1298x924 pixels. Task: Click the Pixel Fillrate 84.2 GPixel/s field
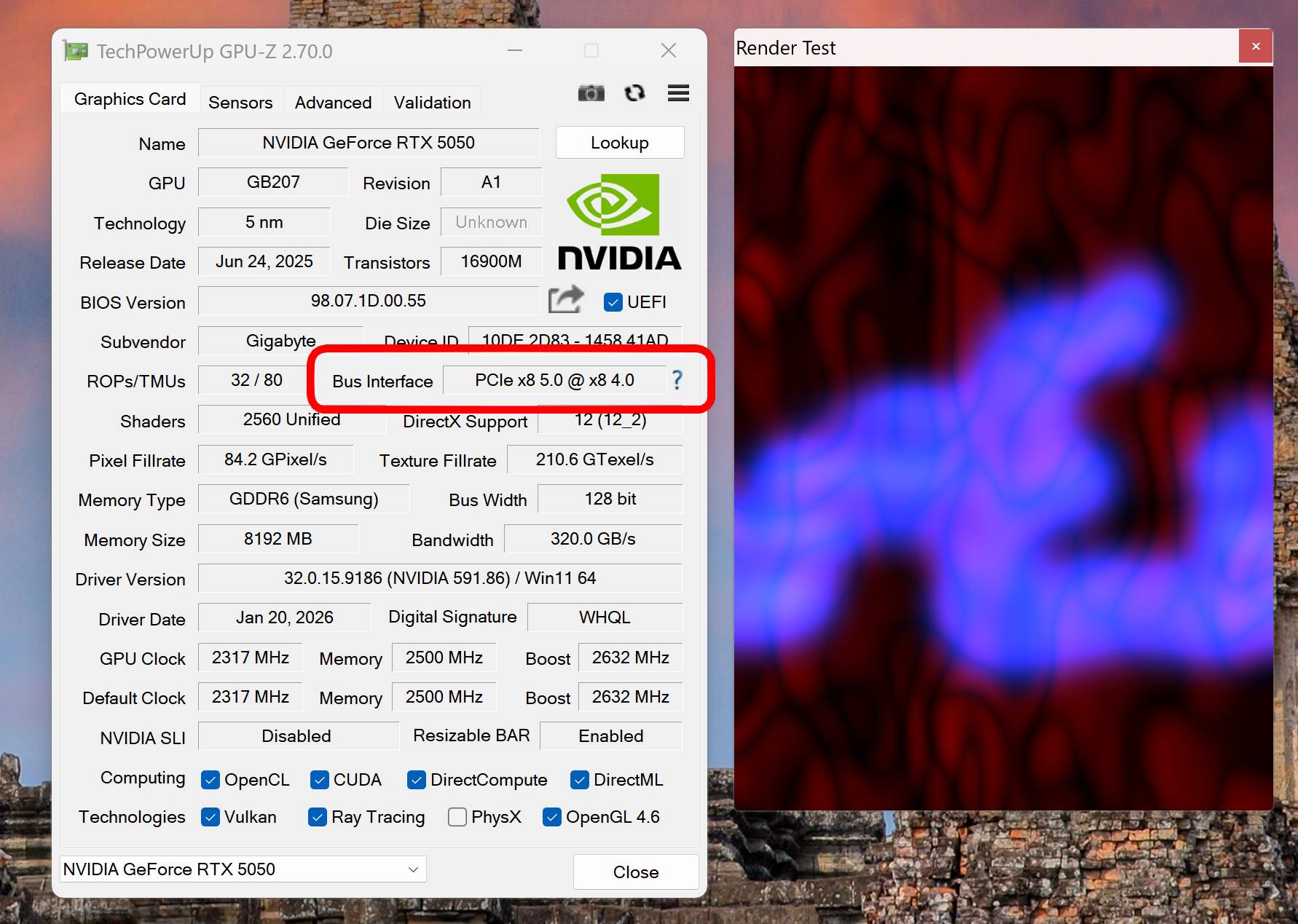click(x=275, y=459)
